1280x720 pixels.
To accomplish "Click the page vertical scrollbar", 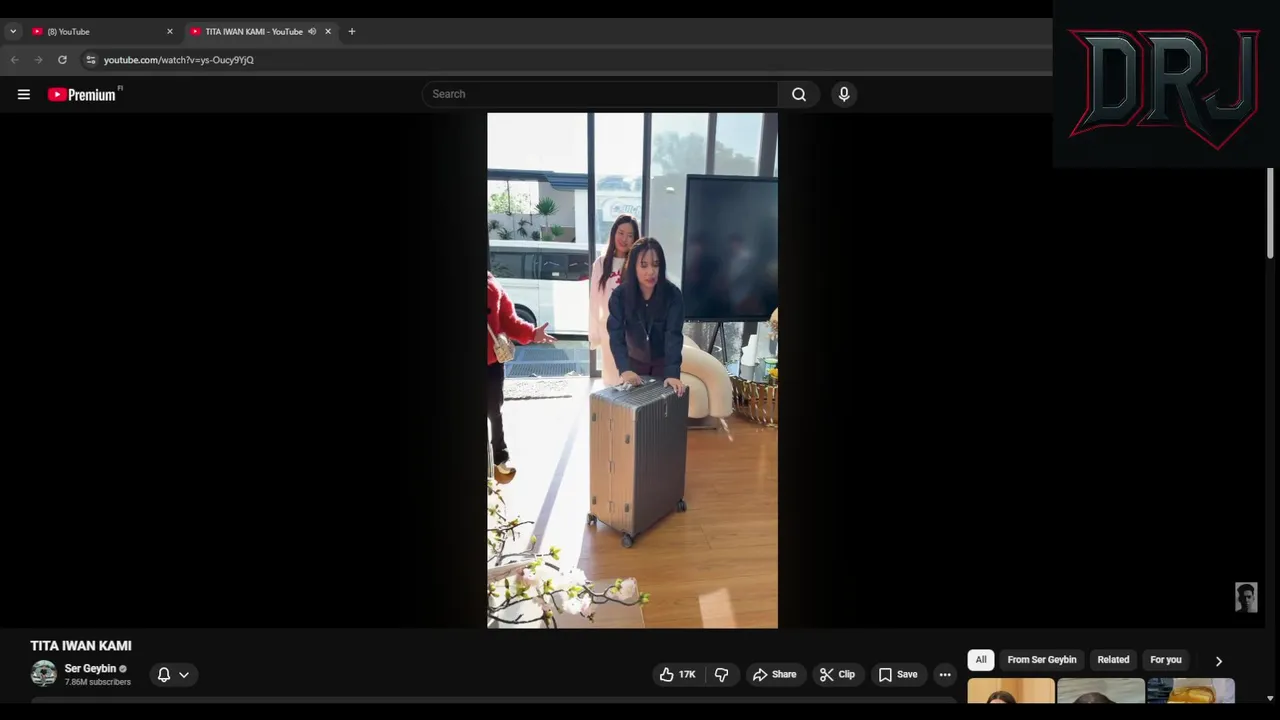I will [1271, 212].
